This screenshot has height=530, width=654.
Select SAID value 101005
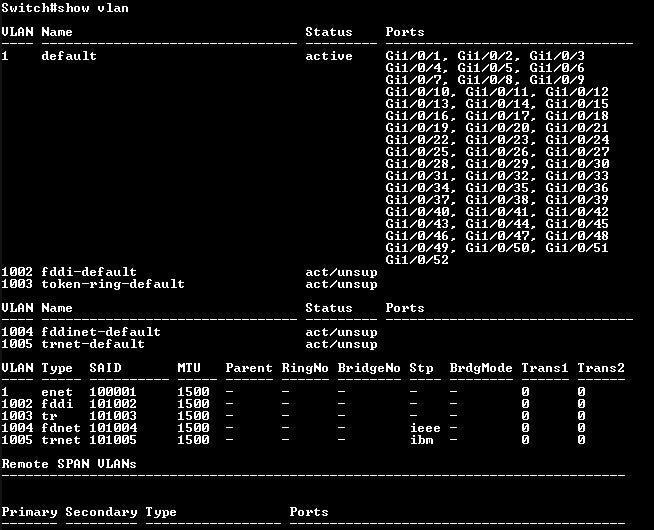click(113, 440)
